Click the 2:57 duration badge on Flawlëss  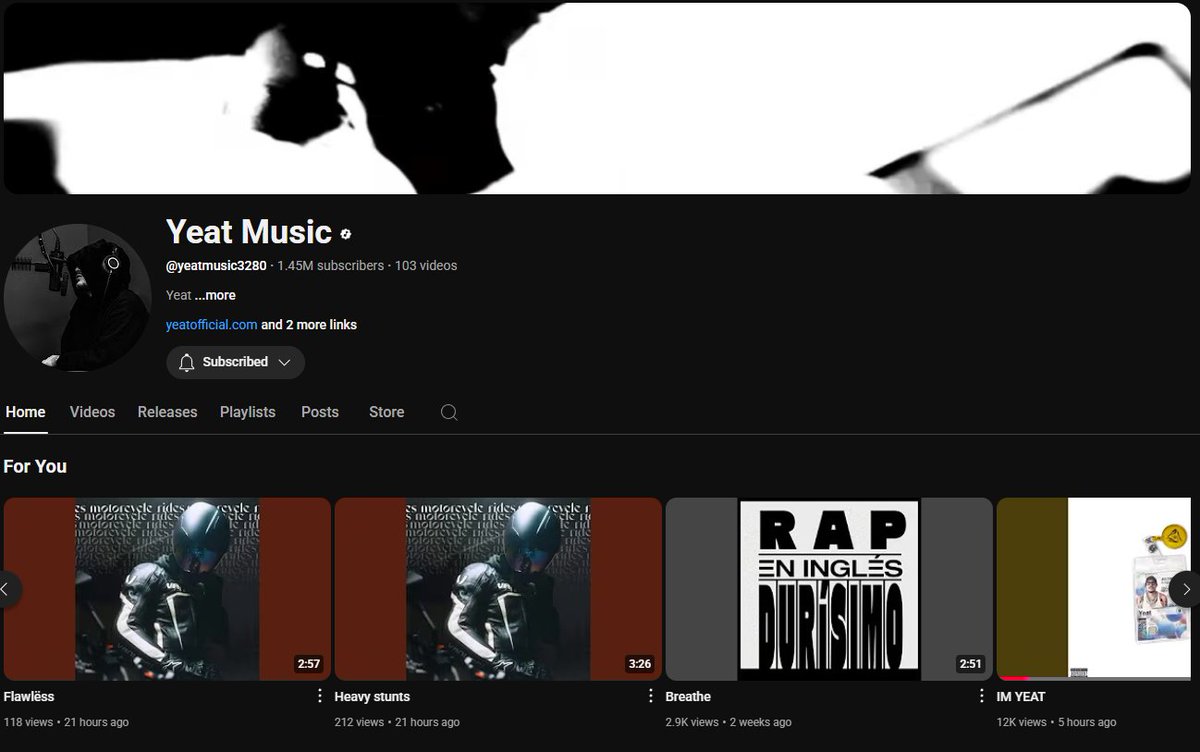[x=308, y=664]
